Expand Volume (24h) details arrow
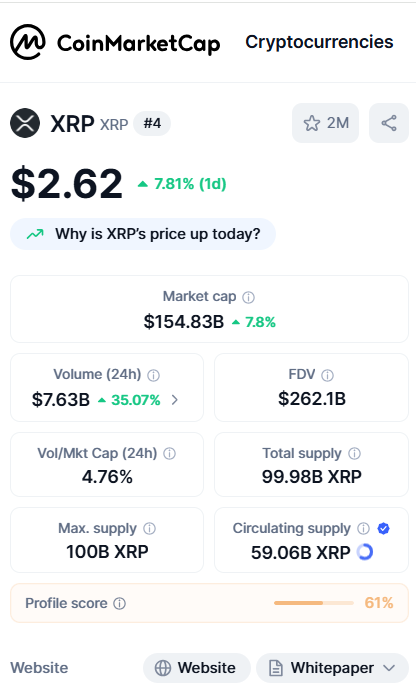The image size is (416, 695). click(x=175, y=400)
